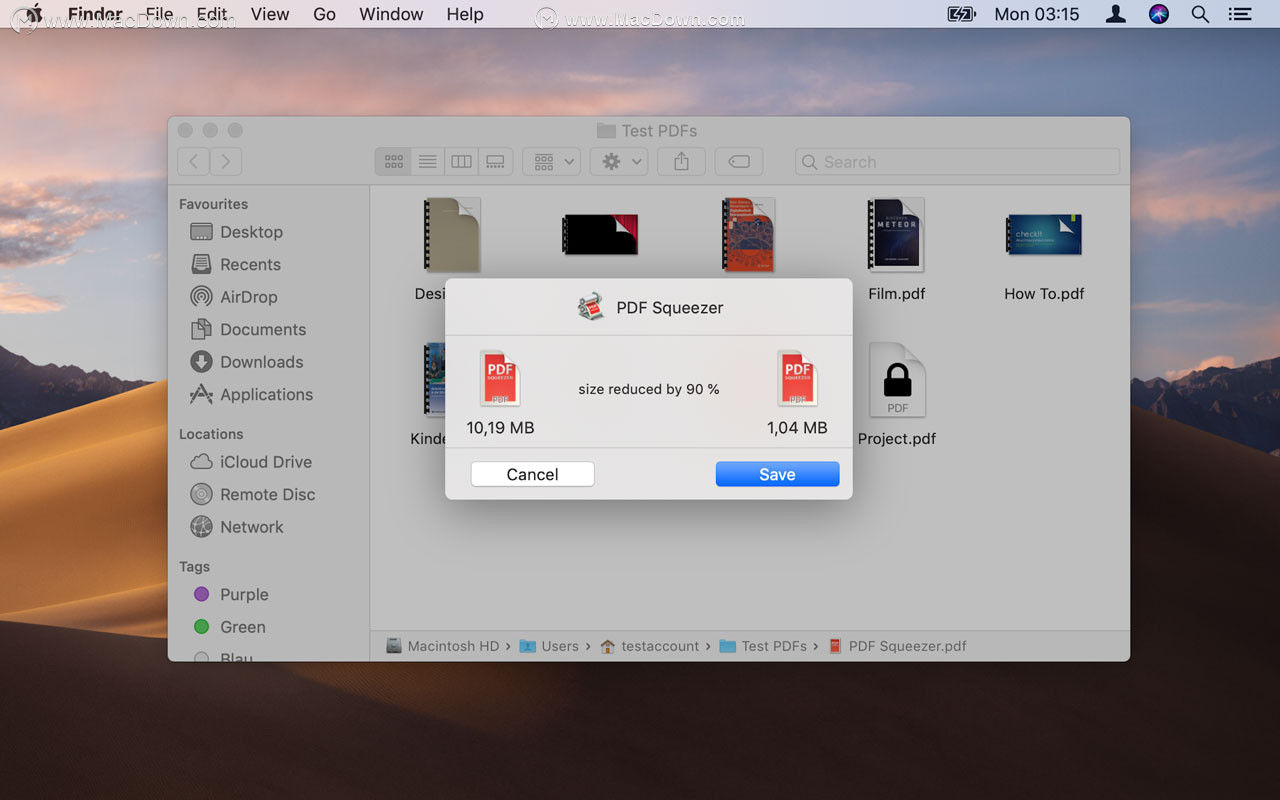Open the item grouping dropdown in toolbar
1280x800 pixels.
[x=552, y=161]
